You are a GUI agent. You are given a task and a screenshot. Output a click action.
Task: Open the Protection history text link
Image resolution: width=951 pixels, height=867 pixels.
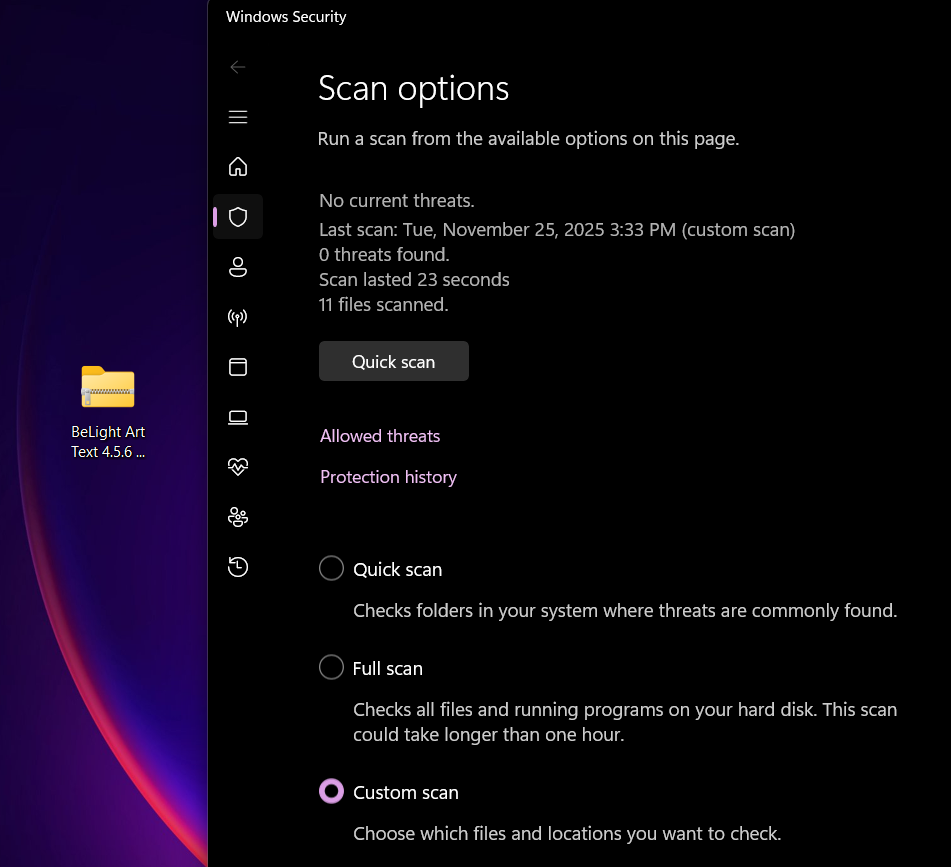388,477
